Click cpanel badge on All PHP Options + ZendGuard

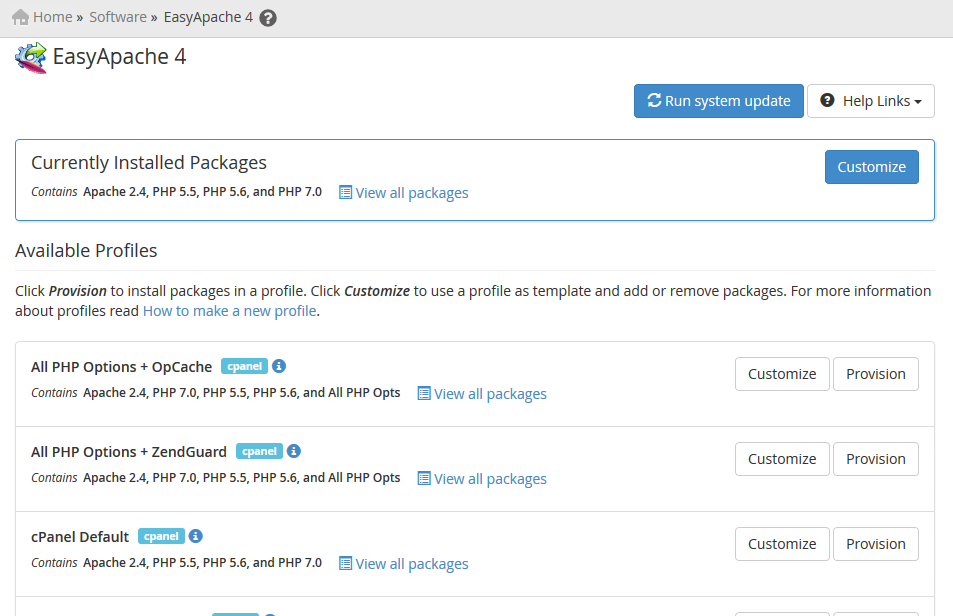[x=259, y=451]
